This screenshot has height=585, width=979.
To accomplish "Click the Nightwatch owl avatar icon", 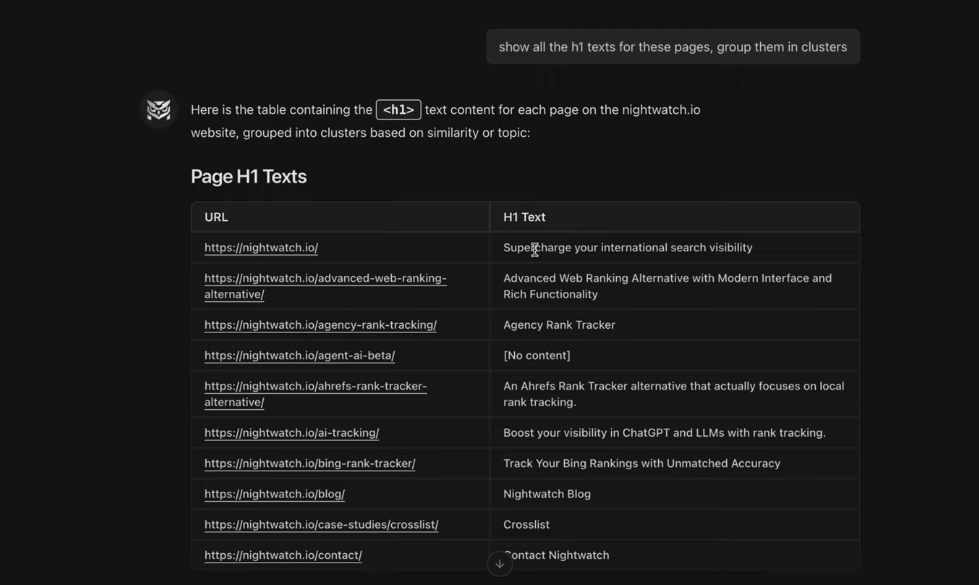I will click(x=157, y=110).
